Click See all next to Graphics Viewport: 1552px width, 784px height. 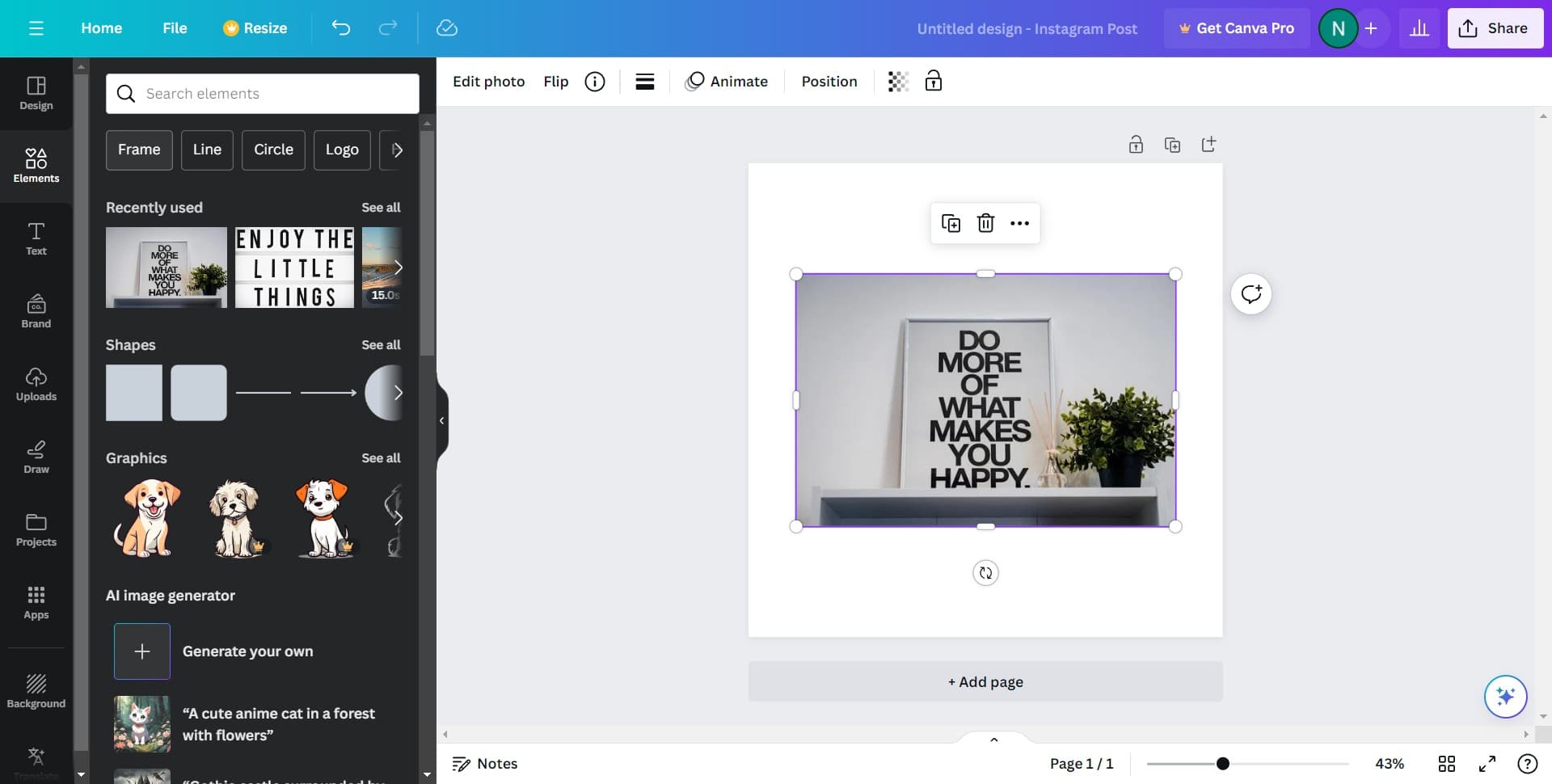click(x=381, y=458)
